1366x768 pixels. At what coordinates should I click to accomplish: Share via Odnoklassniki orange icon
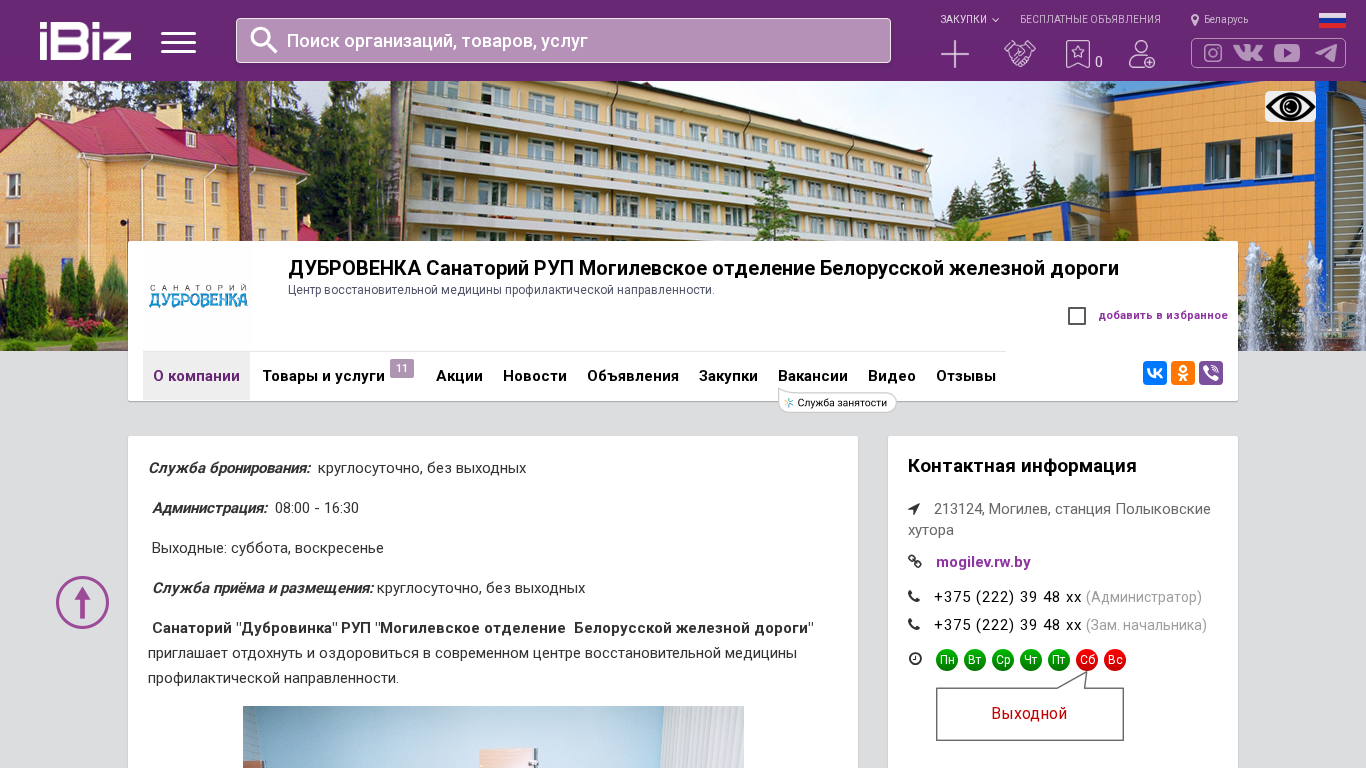[1183, 373]
